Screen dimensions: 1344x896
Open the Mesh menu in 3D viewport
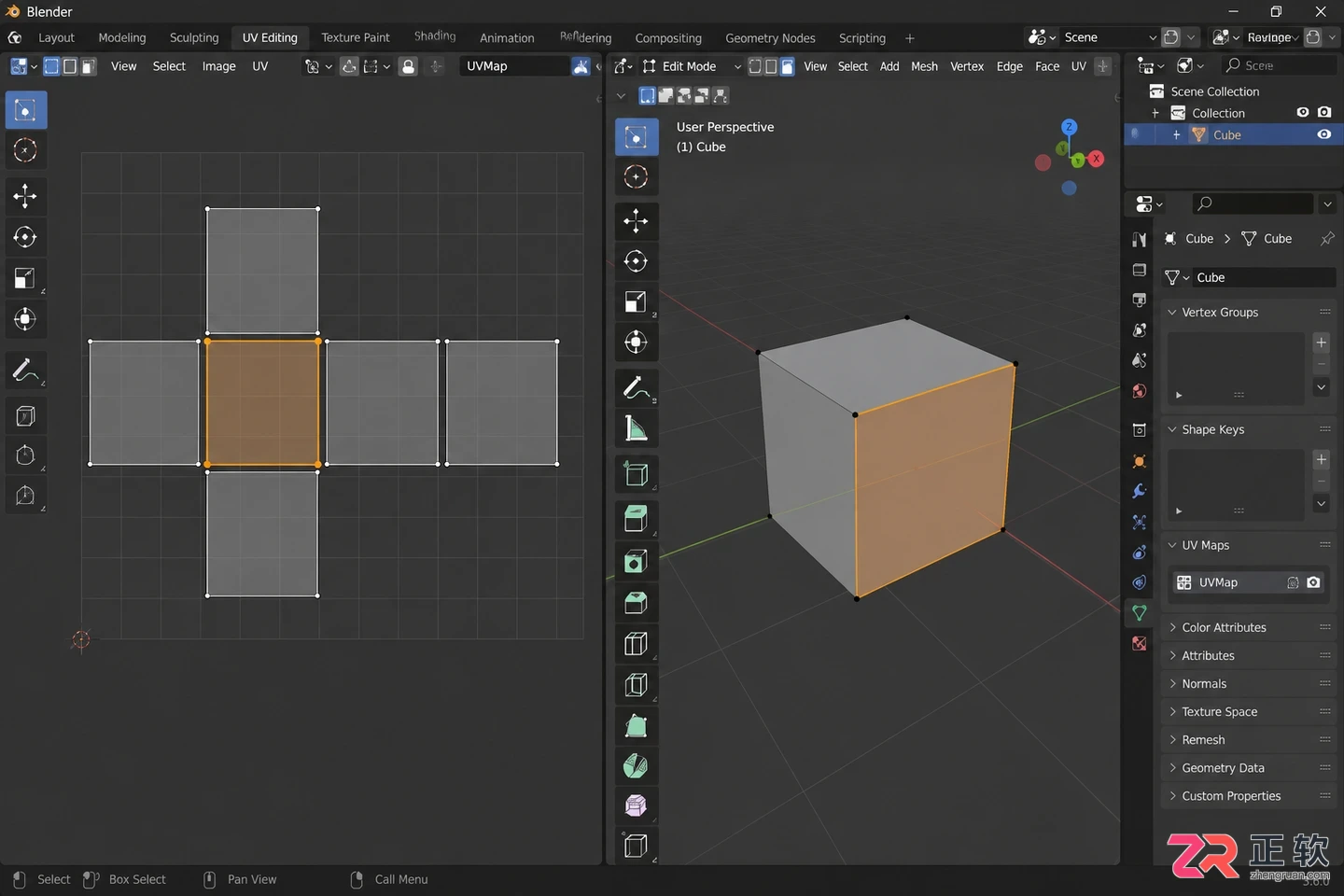pos(924,66)
